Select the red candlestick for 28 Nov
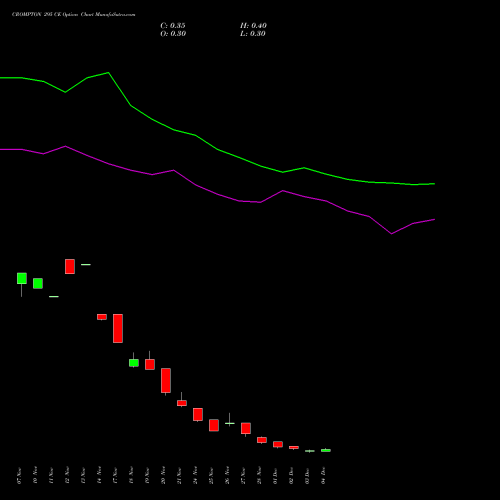The width and height of the screenshot is (500, 500). point(262,440)
